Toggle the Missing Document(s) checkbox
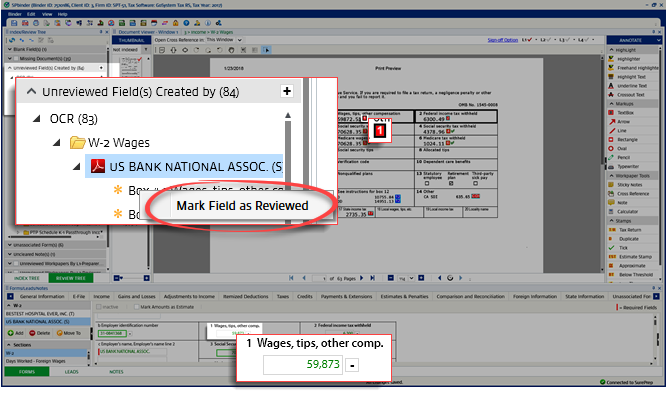 coord(16,59)
